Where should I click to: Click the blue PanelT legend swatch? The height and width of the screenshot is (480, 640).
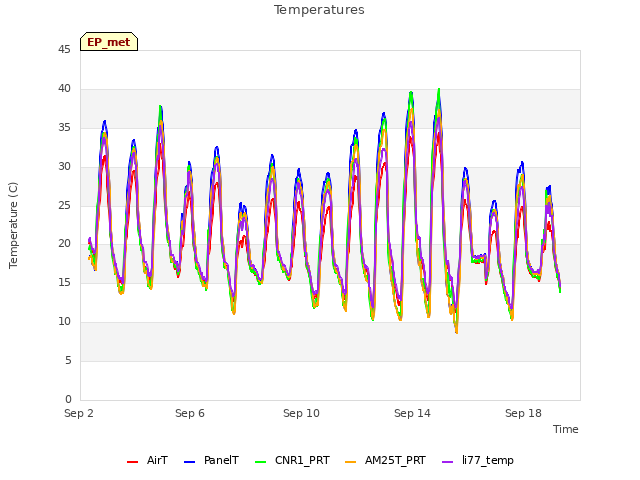pos(189,462)
